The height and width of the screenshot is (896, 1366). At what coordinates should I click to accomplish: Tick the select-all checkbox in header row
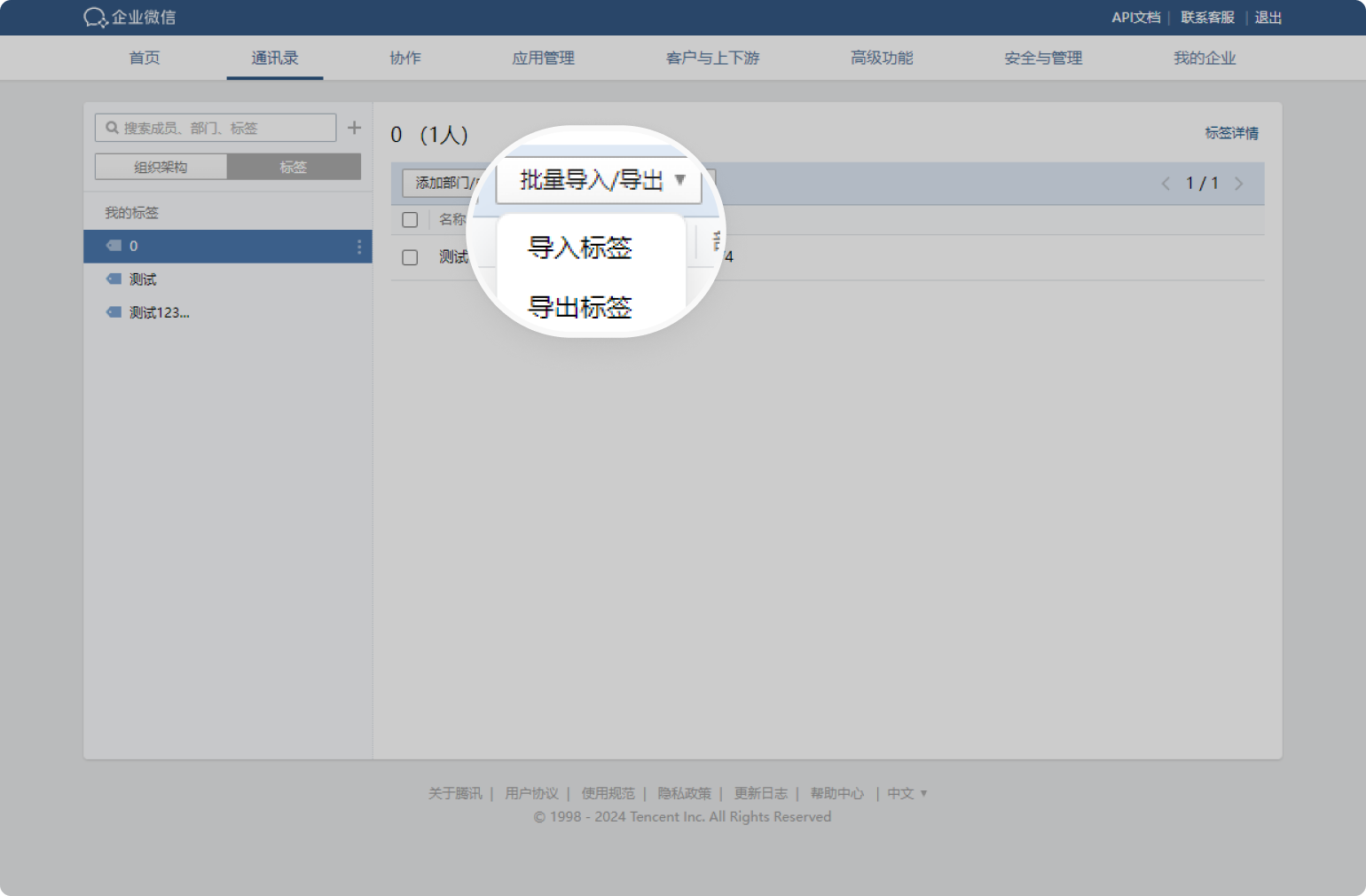410,219
